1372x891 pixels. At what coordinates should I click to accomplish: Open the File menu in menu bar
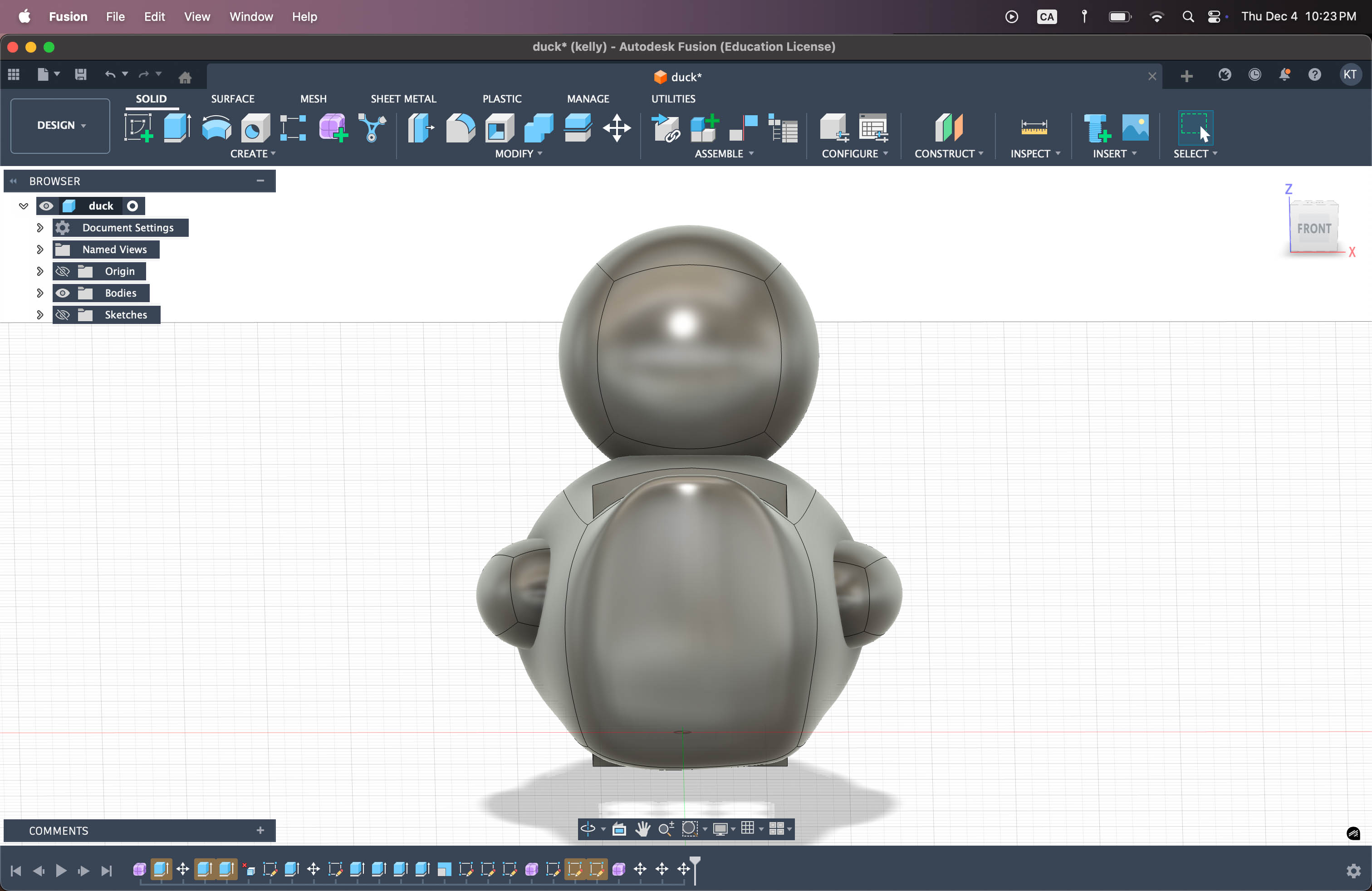pos(115,16)
